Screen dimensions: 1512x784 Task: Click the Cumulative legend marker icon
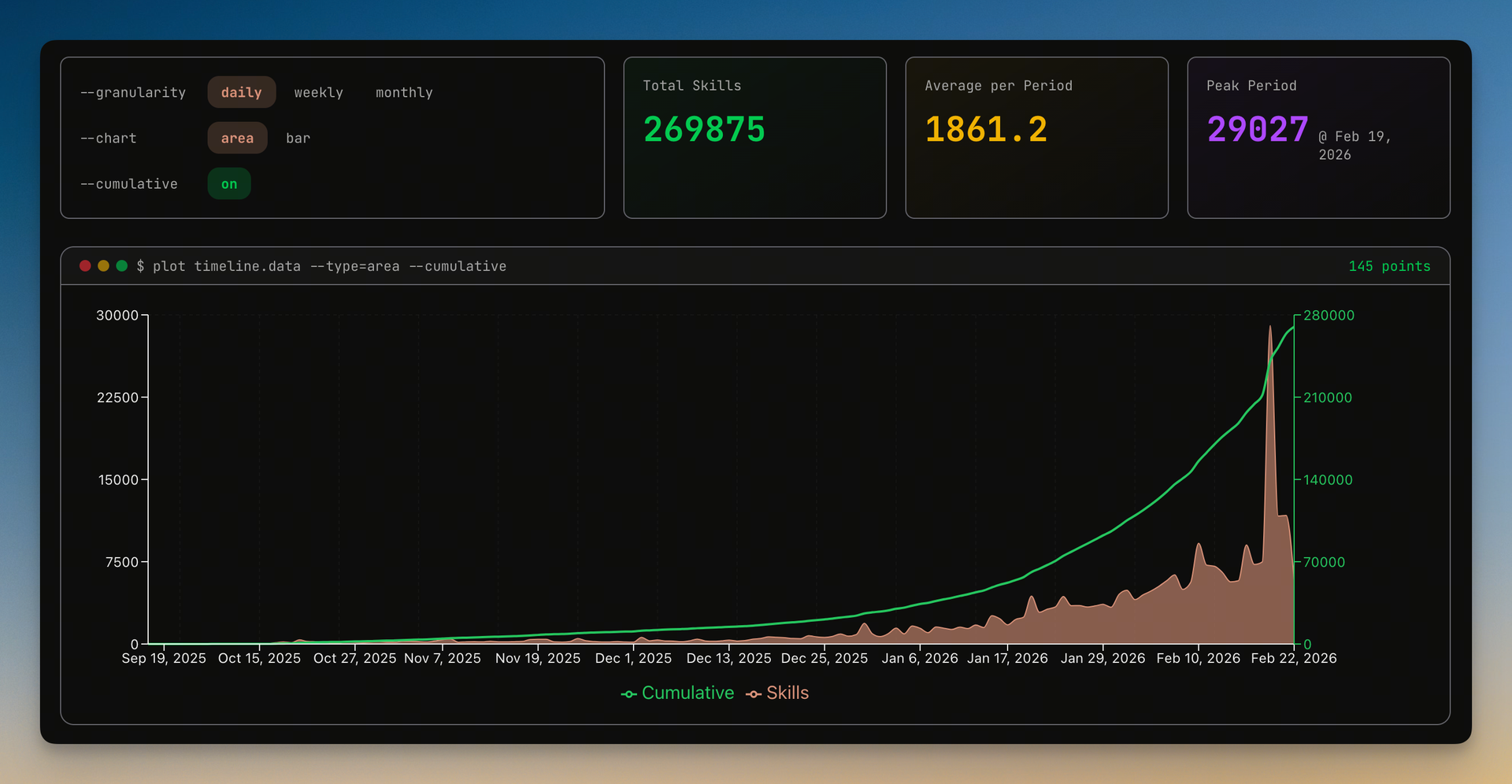coord(628,694)
